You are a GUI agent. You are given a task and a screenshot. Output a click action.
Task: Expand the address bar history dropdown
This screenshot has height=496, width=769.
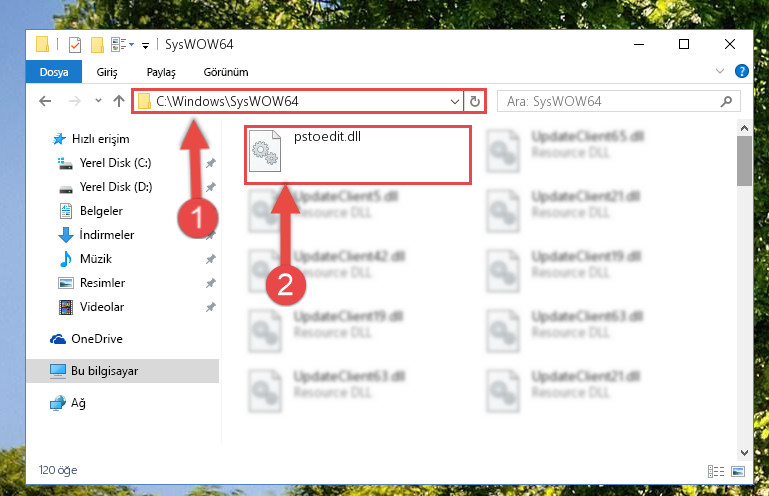(455, 102)
